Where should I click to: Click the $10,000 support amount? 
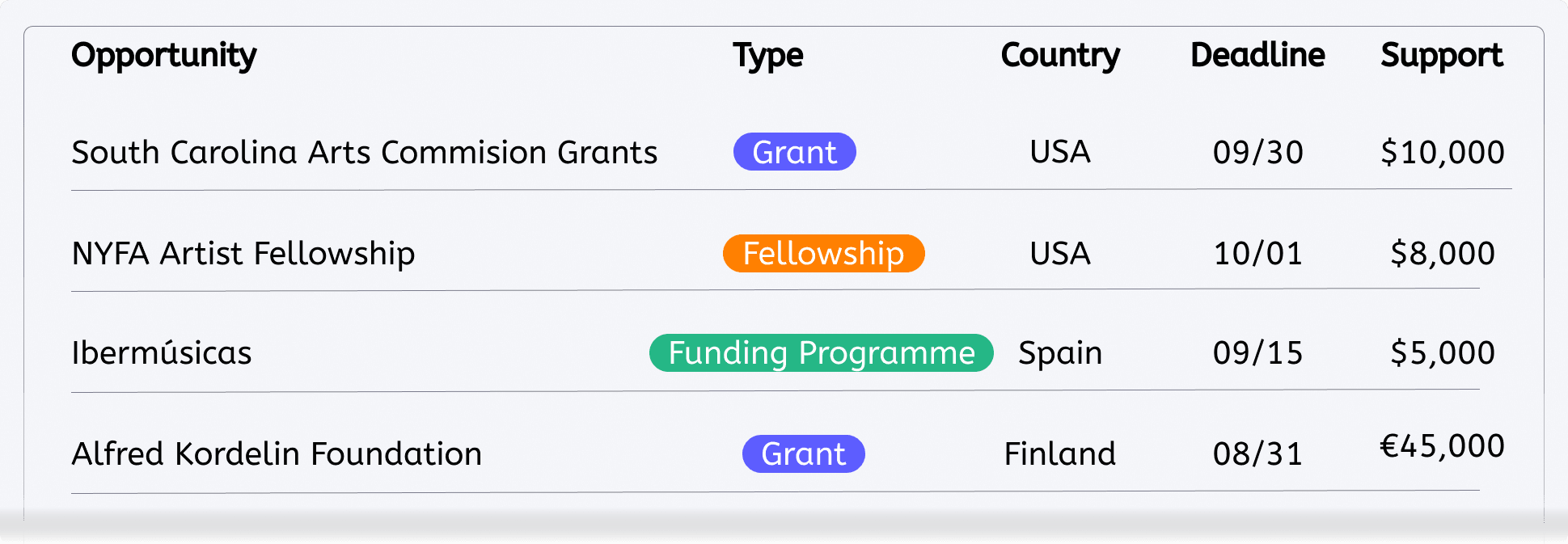[1442, 153]
